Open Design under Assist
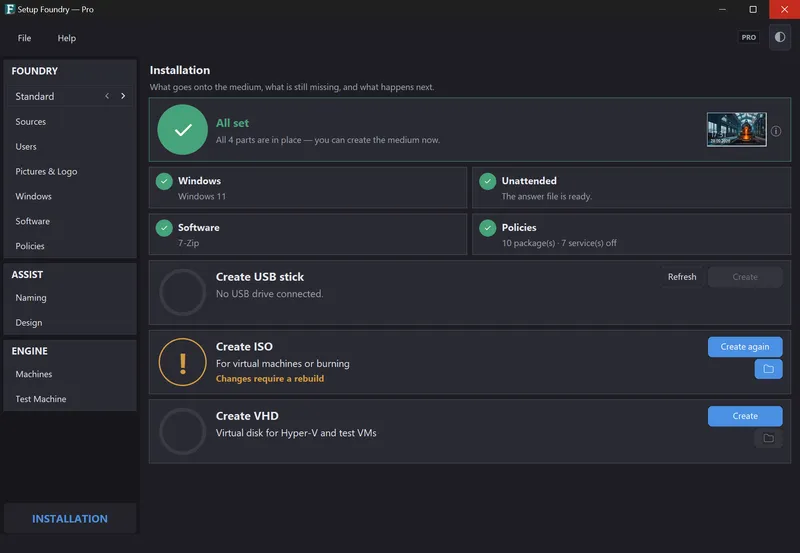The image size is (800, 553). (70, 322)
